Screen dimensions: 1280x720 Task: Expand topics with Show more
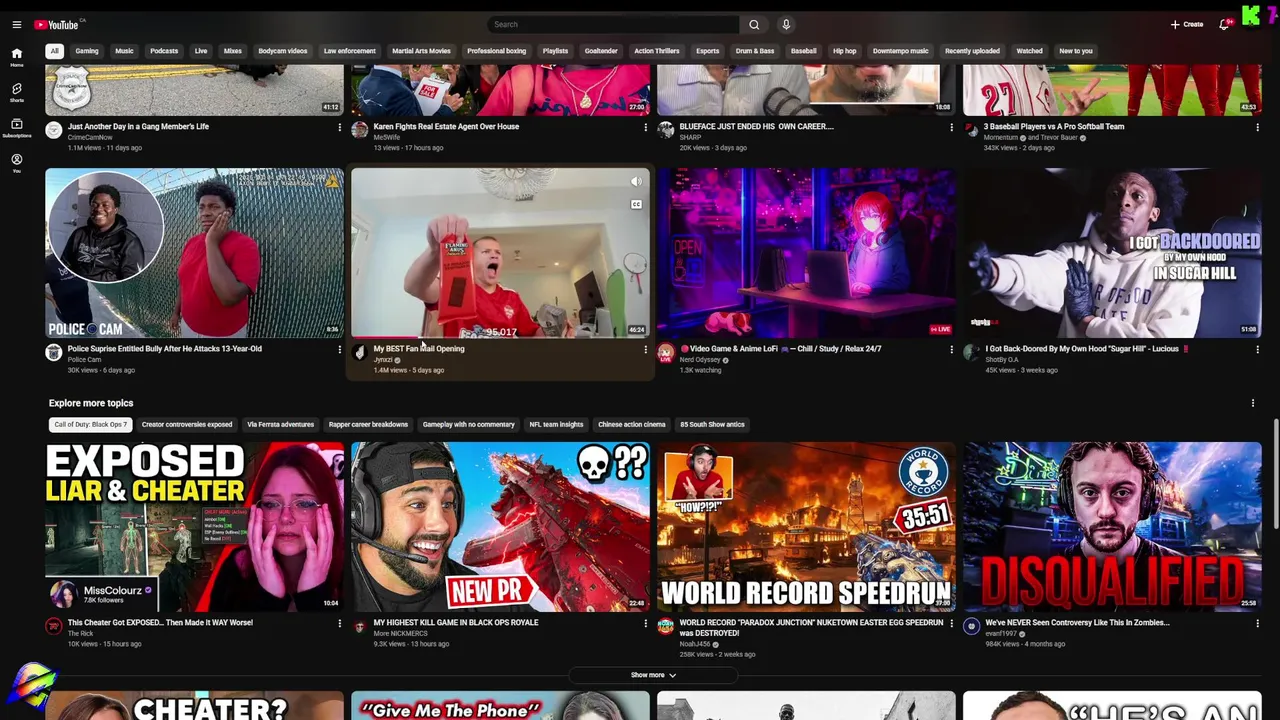(x=653, y=675)
